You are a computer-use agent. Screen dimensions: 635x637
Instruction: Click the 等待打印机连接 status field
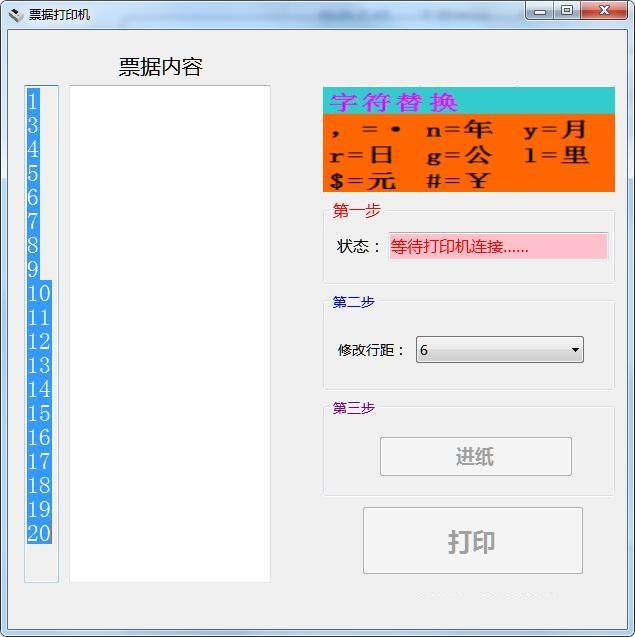498,246
